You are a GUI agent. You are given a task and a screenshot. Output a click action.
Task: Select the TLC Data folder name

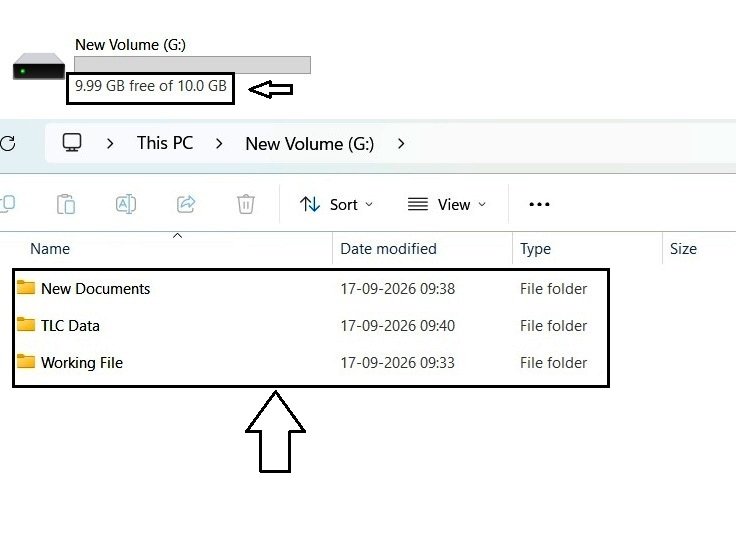70,326
